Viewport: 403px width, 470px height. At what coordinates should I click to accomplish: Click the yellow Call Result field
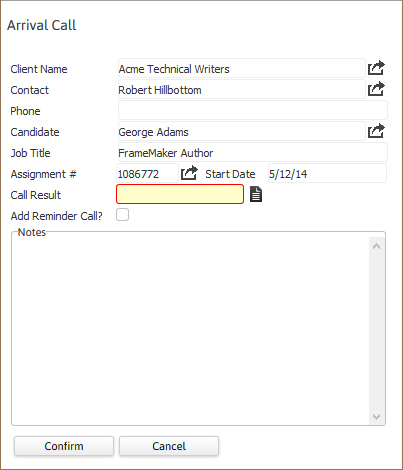pos(180,194)
